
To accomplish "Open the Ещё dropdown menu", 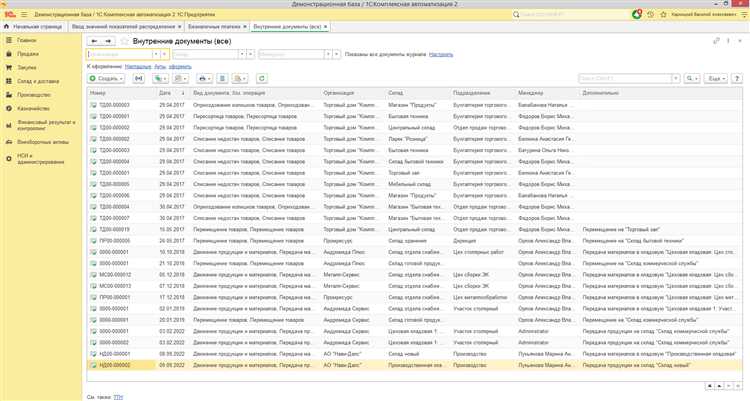I will [x=716, y=78].
